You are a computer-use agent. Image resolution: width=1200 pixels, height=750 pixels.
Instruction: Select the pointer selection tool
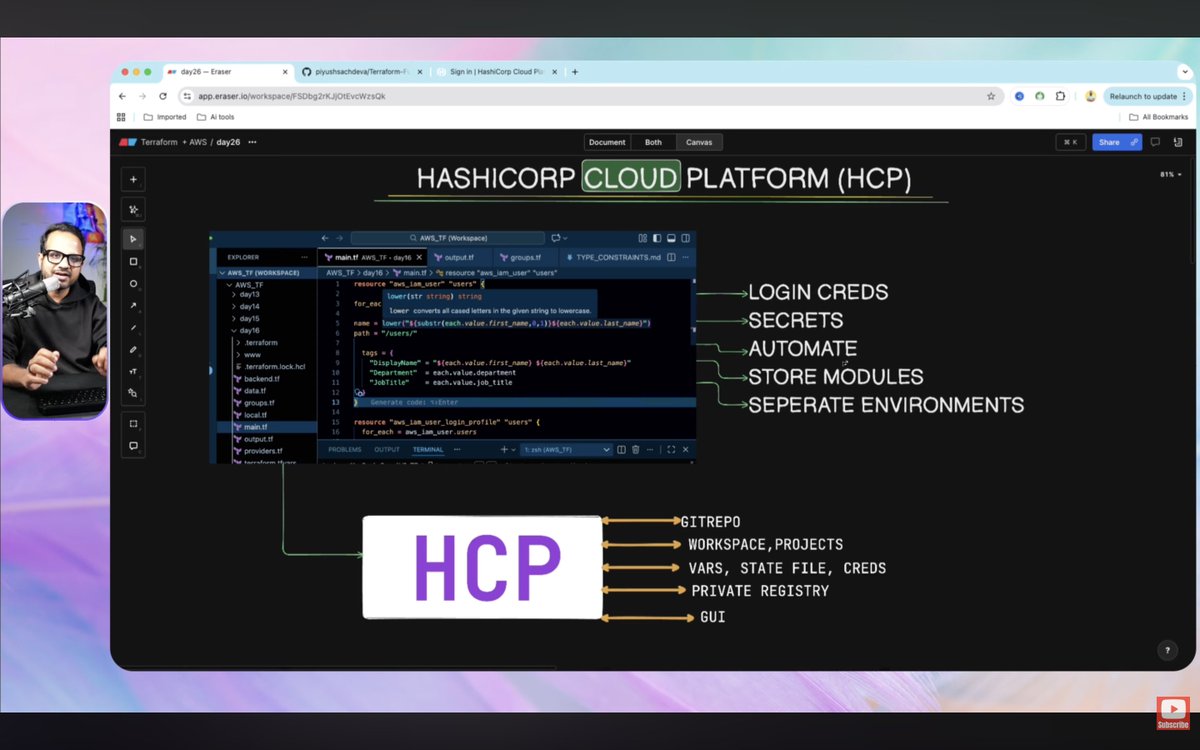point(134,239)
